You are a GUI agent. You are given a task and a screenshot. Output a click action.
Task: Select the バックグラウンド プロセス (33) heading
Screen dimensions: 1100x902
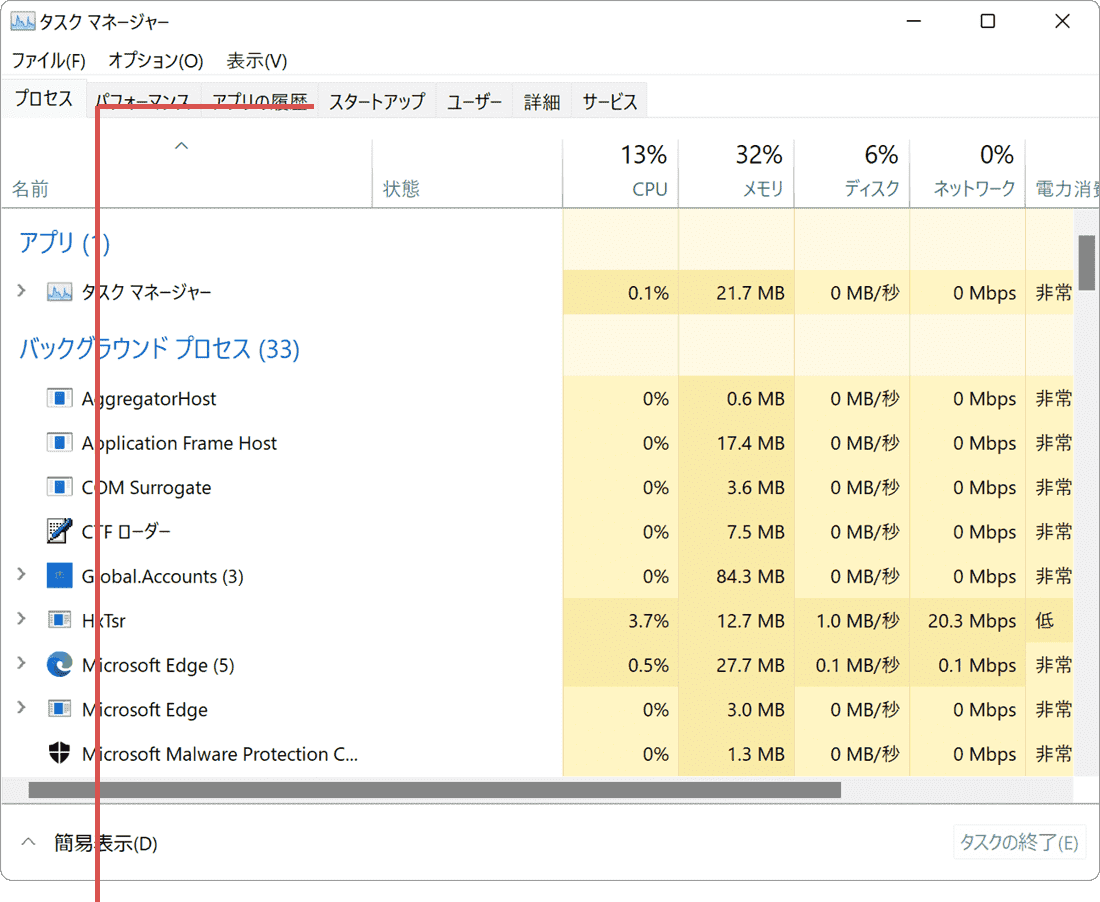(159, 349)
